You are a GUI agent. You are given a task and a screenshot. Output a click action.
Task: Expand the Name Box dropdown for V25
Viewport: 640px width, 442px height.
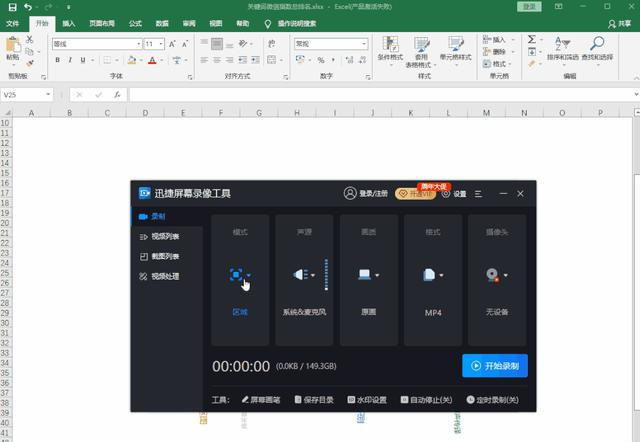click(48, 95)
